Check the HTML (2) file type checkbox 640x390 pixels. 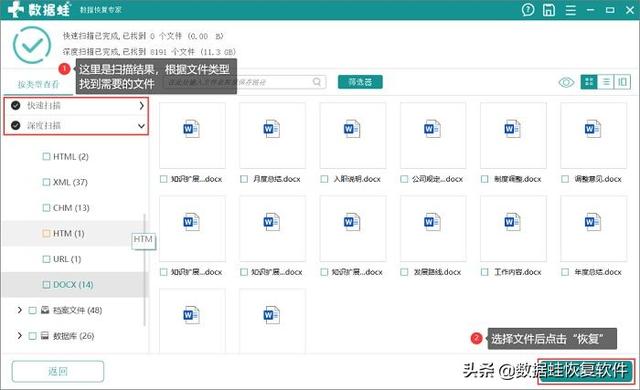[x=47, y=156]
